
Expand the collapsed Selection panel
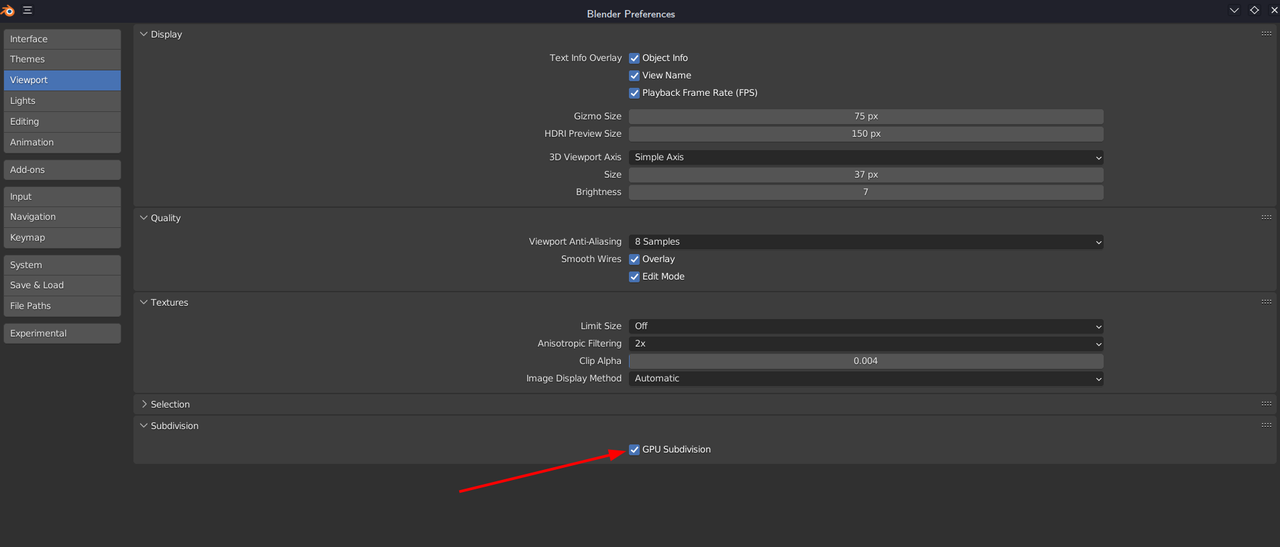pyautogui.click(x=170, y=404)
